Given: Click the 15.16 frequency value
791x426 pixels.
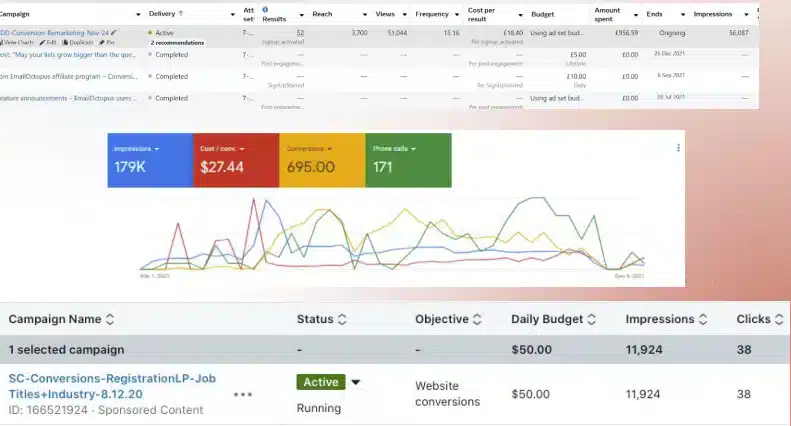Looking at the screenshot, I should click(x=451, y=33).
